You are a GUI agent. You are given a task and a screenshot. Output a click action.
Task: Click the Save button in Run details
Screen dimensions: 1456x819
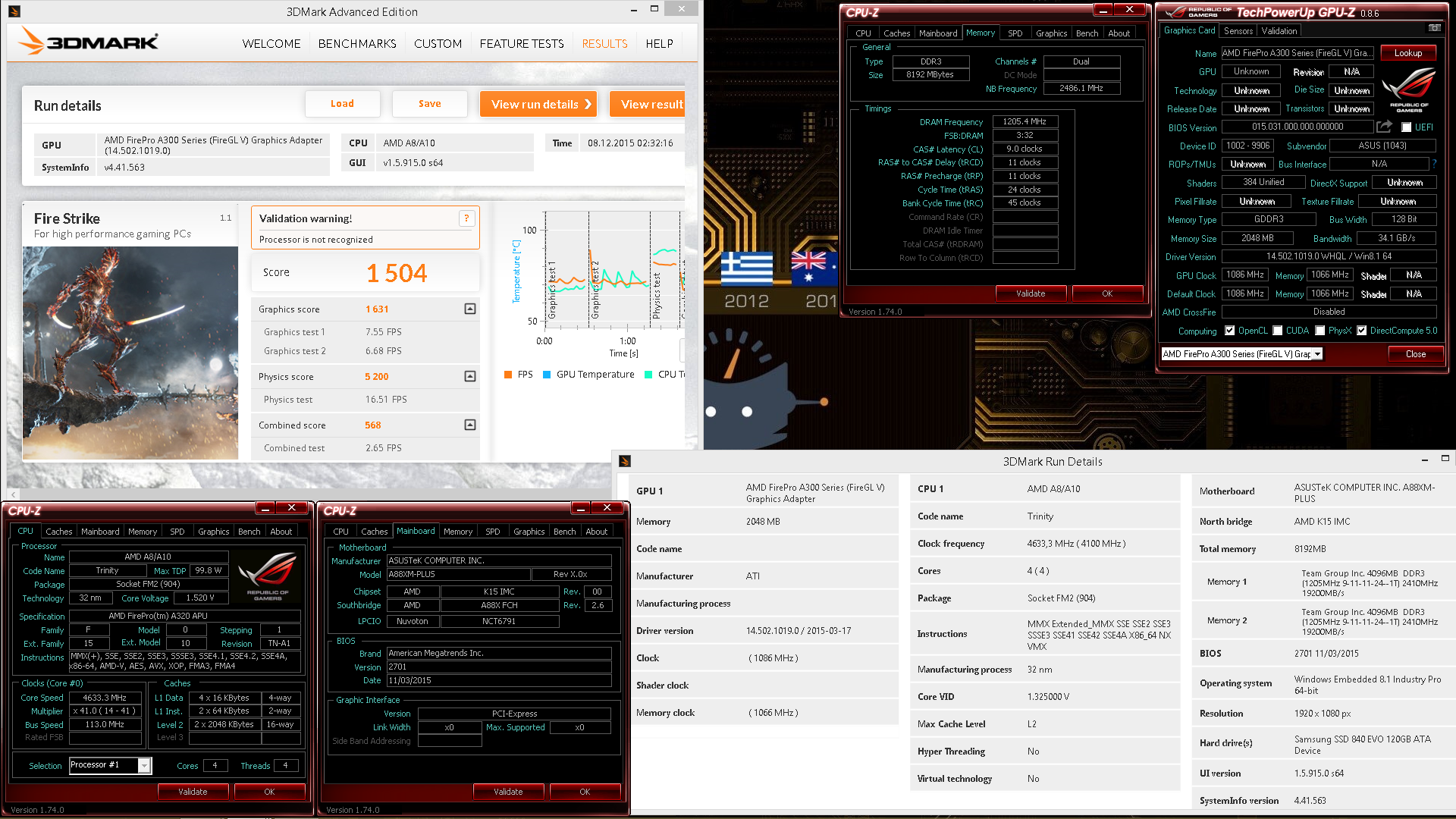[x=430, y=104]
